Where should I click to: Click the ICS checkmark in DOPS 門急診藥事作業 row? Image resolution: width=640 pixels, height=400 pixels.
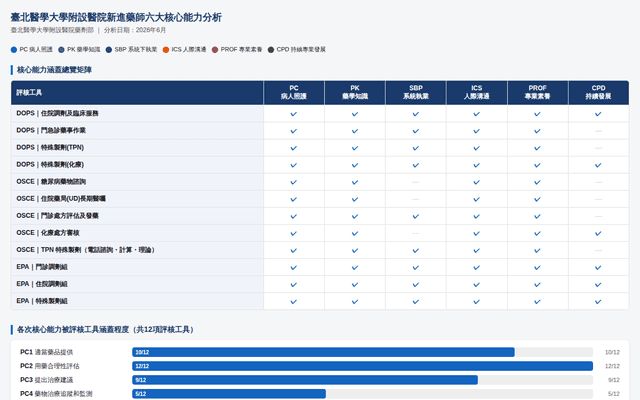point(476,131)
